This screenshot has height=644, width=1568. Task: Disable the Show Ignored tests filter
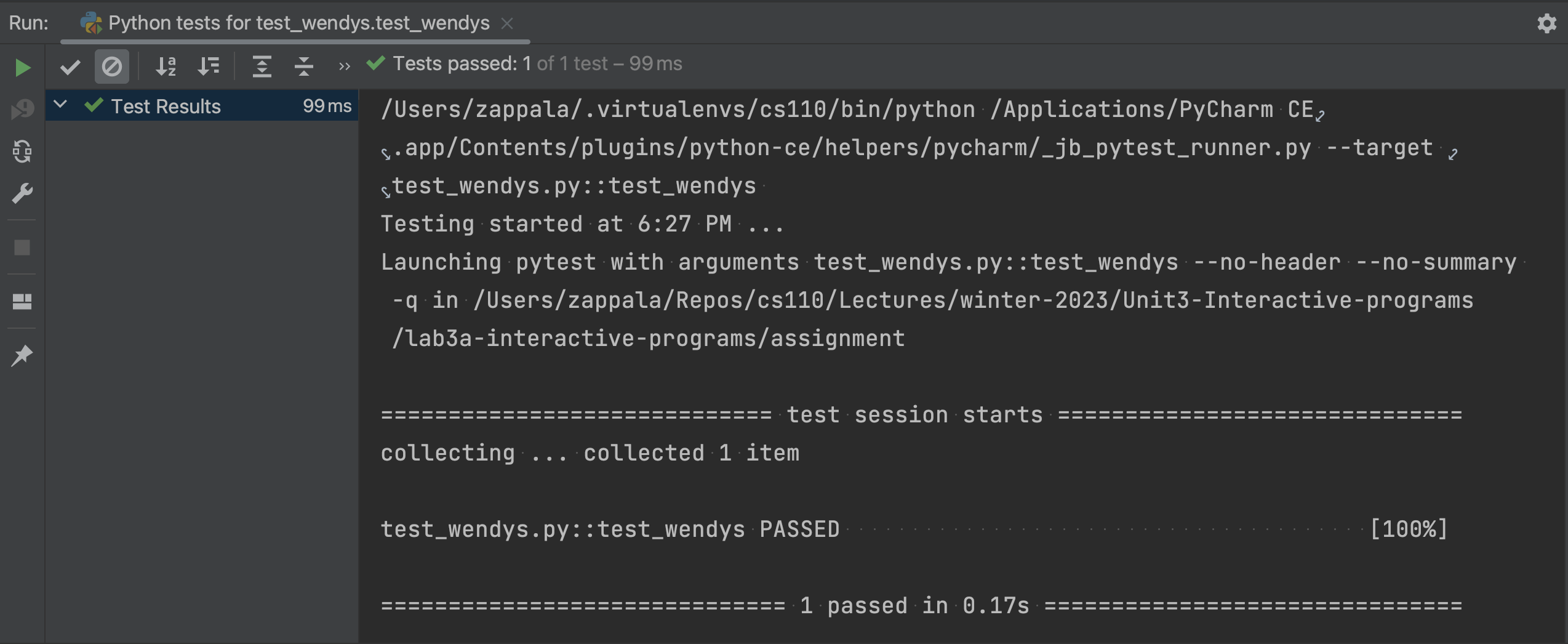(111, 67)
